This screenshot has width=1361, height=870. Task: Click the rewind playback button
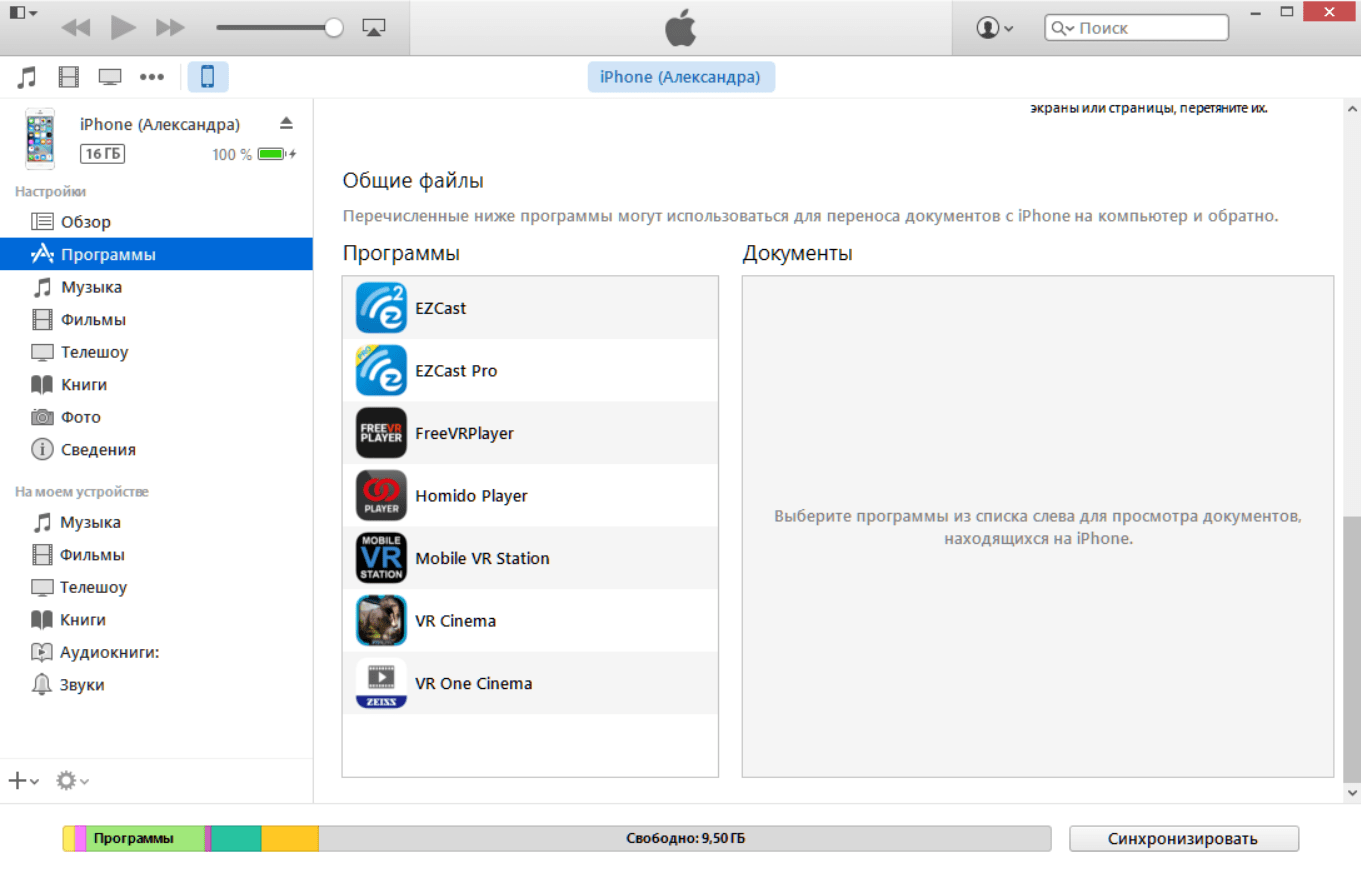(x=76, y=28)
